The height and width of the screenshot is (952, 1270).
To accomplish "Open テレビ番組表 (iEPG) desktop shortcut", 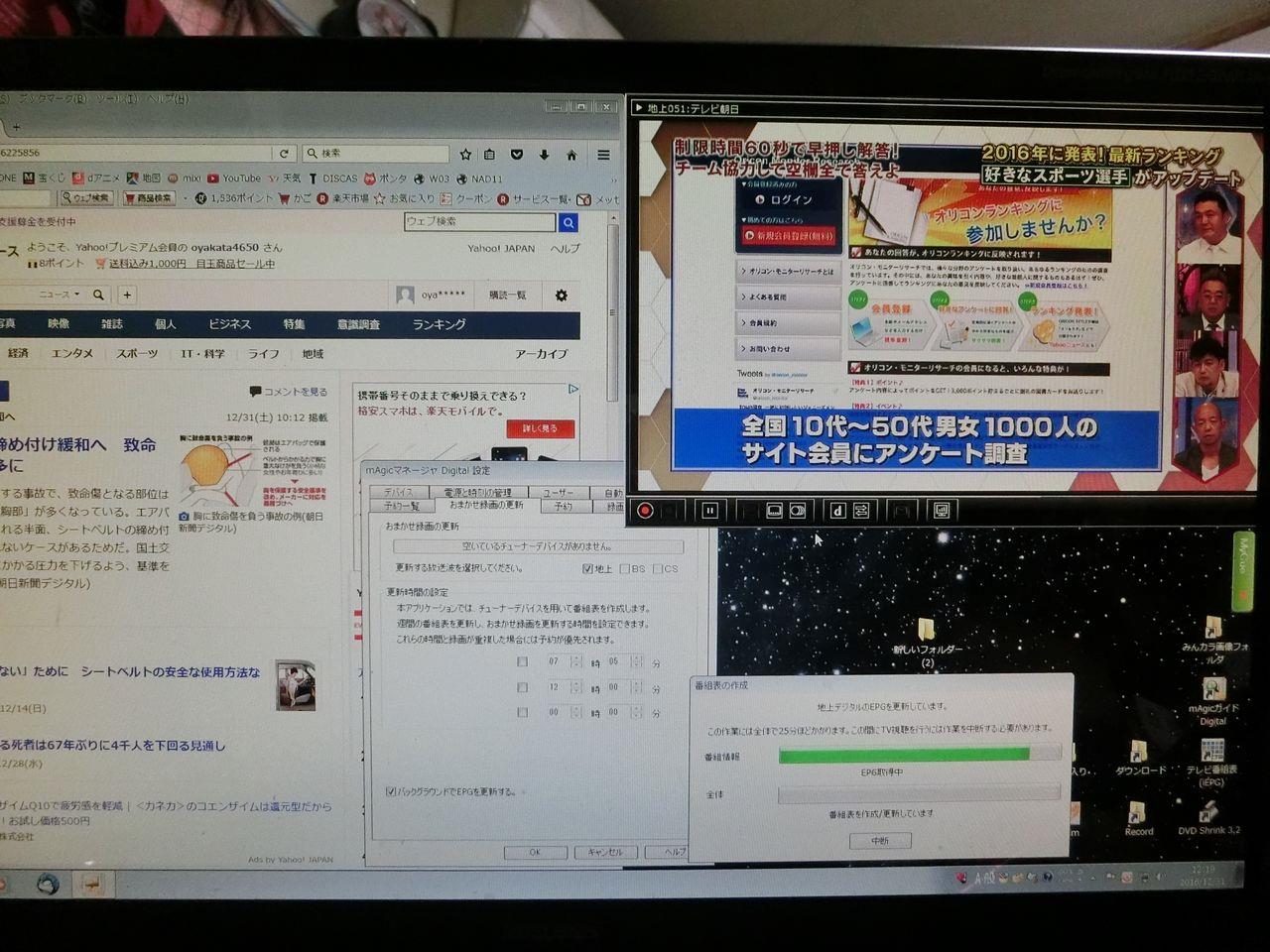I will click(x=1211, y=762).
